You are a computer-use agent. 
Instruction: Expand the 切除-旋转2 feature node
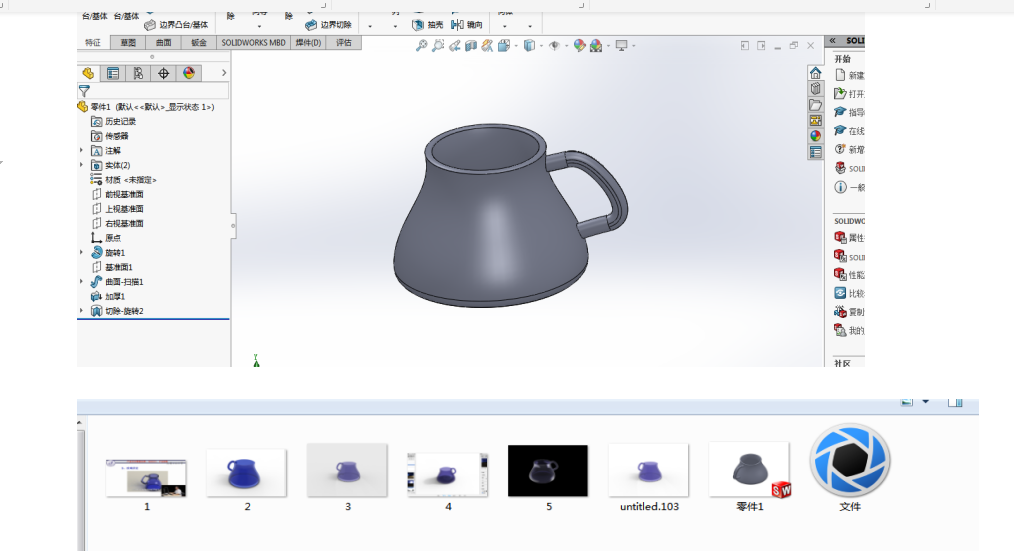click(82, 311)
